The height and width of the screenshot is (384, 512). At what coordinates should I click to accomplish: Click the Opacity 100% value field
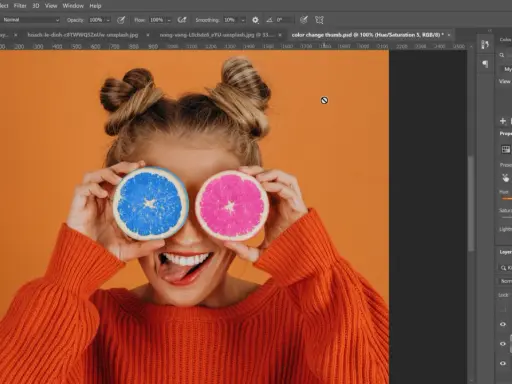(96, 20)
